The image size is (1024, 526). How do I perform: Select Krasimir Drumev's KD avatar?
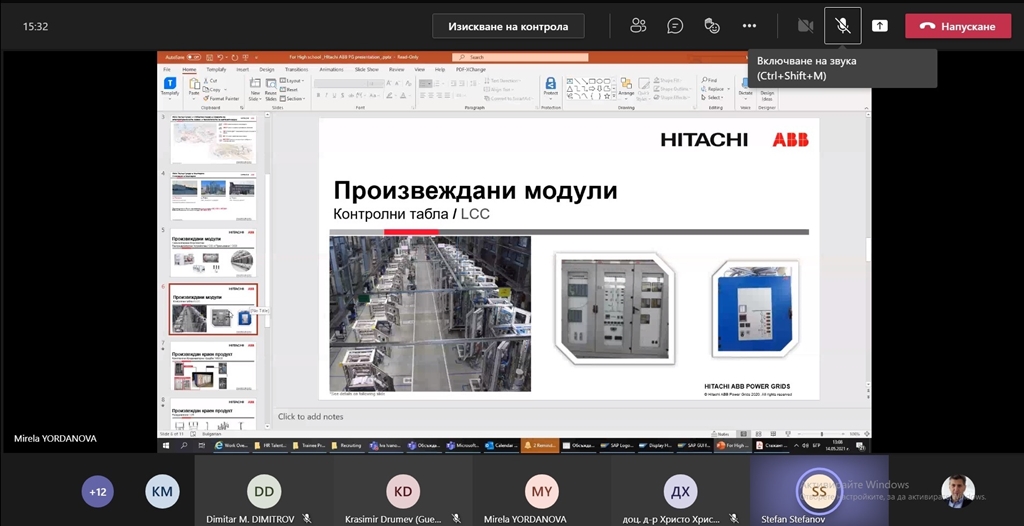[x=403, y=491]
